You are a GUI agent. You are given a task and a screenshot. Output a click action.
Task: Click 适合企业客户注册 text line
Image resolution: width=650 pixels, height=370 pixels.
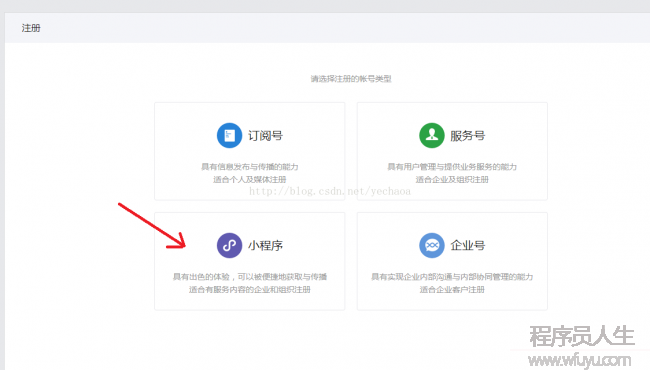pyautogui.click(x=452, y=289)
